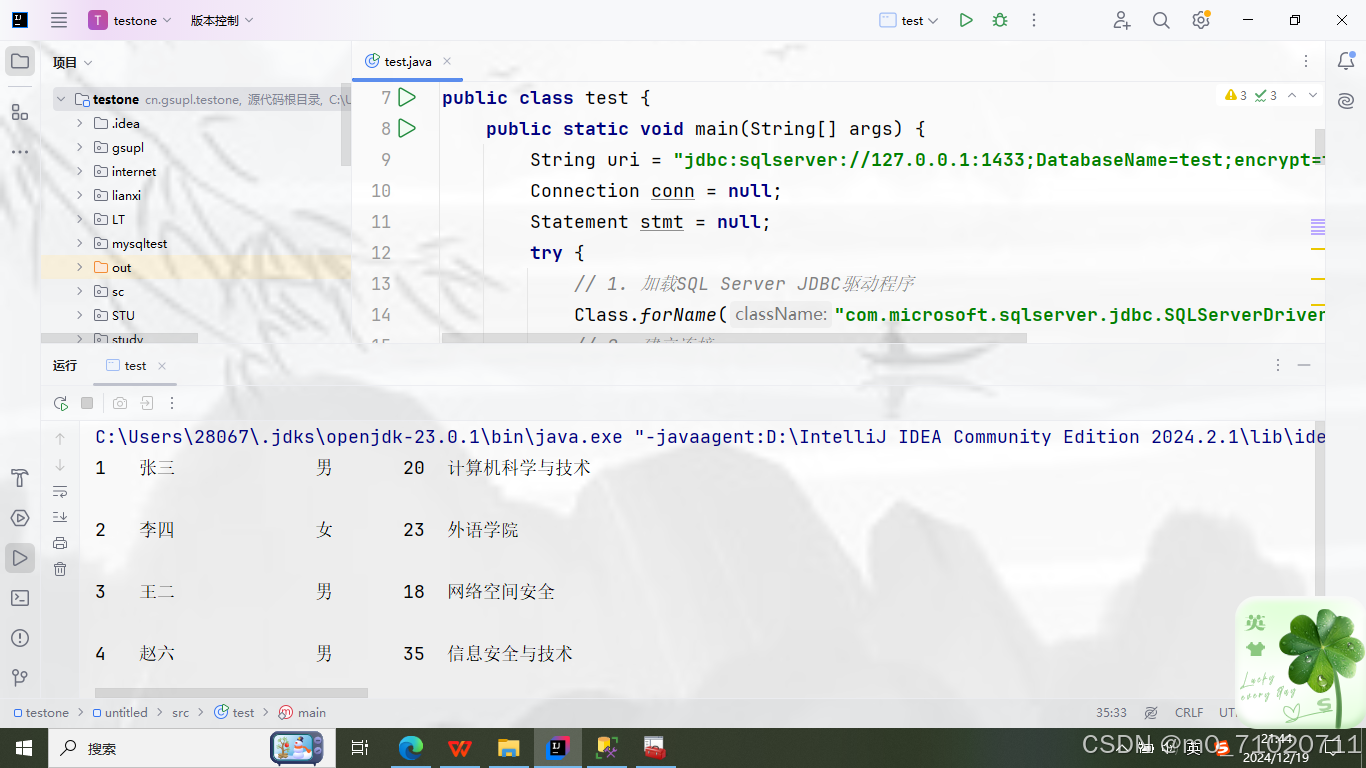Open Microsoft Edge from taskbar
The width and height of the screenshot is (1366, 768).
click(x=411, y=748)
